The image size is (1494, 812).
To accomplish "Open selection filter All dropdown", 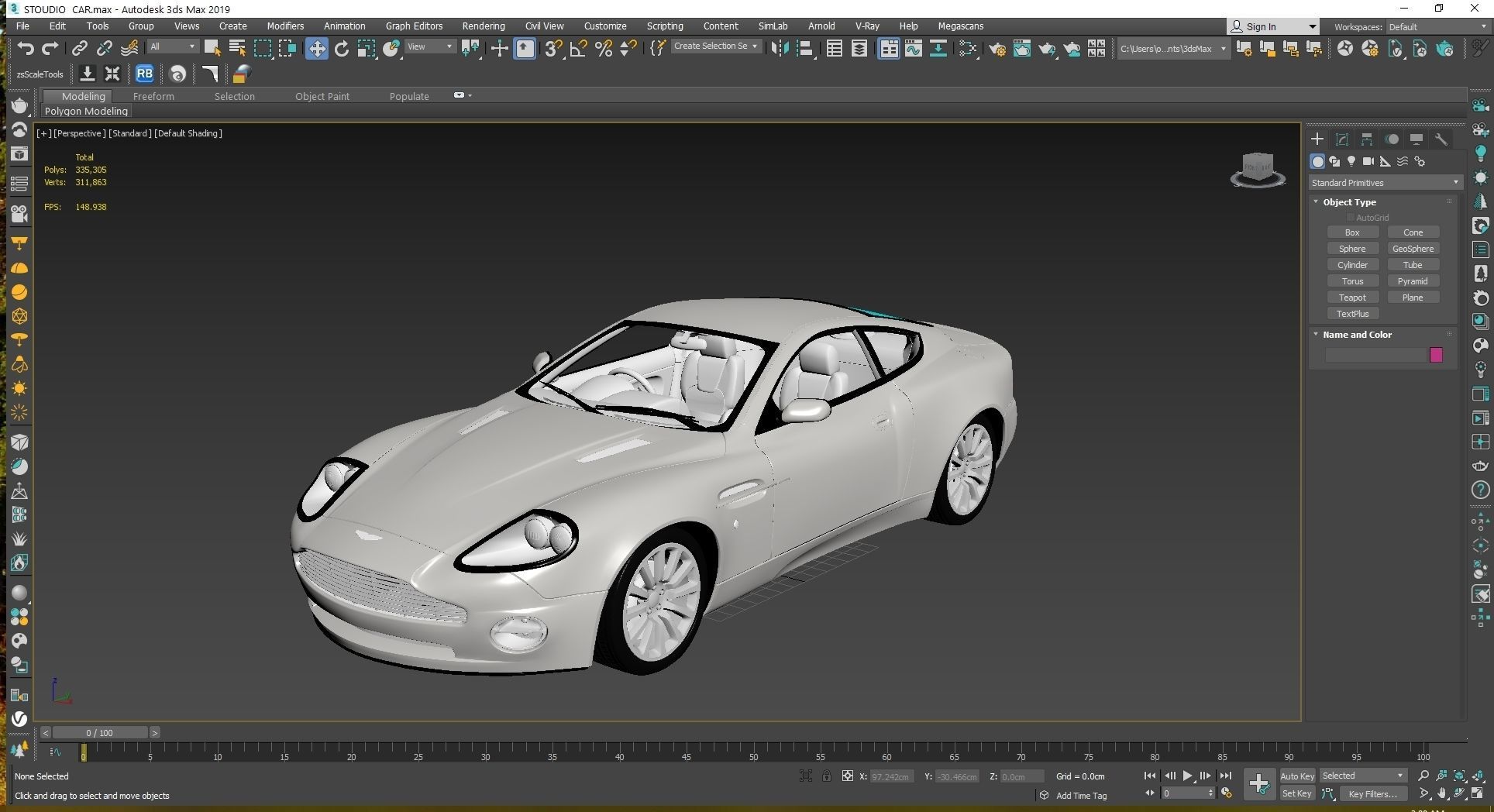I will (173, 46).
